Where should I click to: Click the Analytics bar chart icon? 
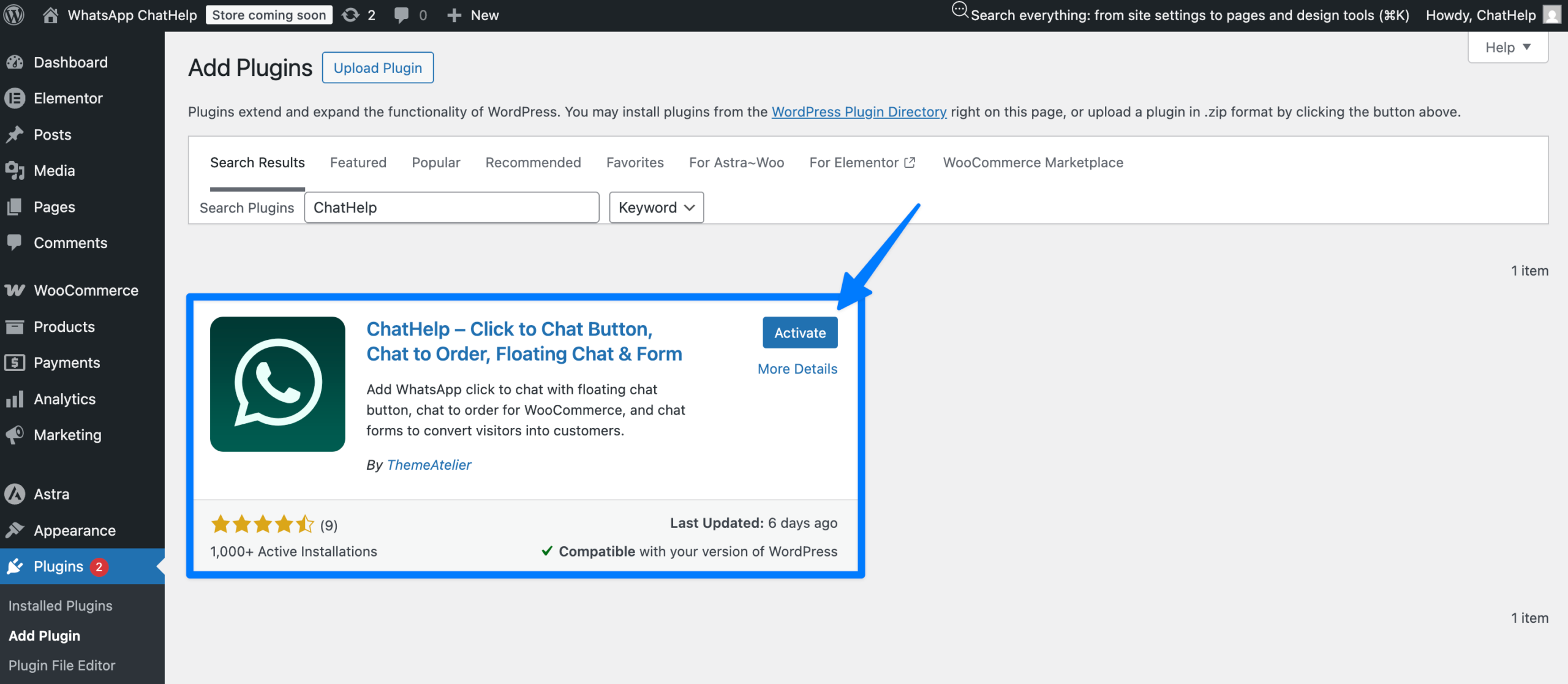[15, 399]
